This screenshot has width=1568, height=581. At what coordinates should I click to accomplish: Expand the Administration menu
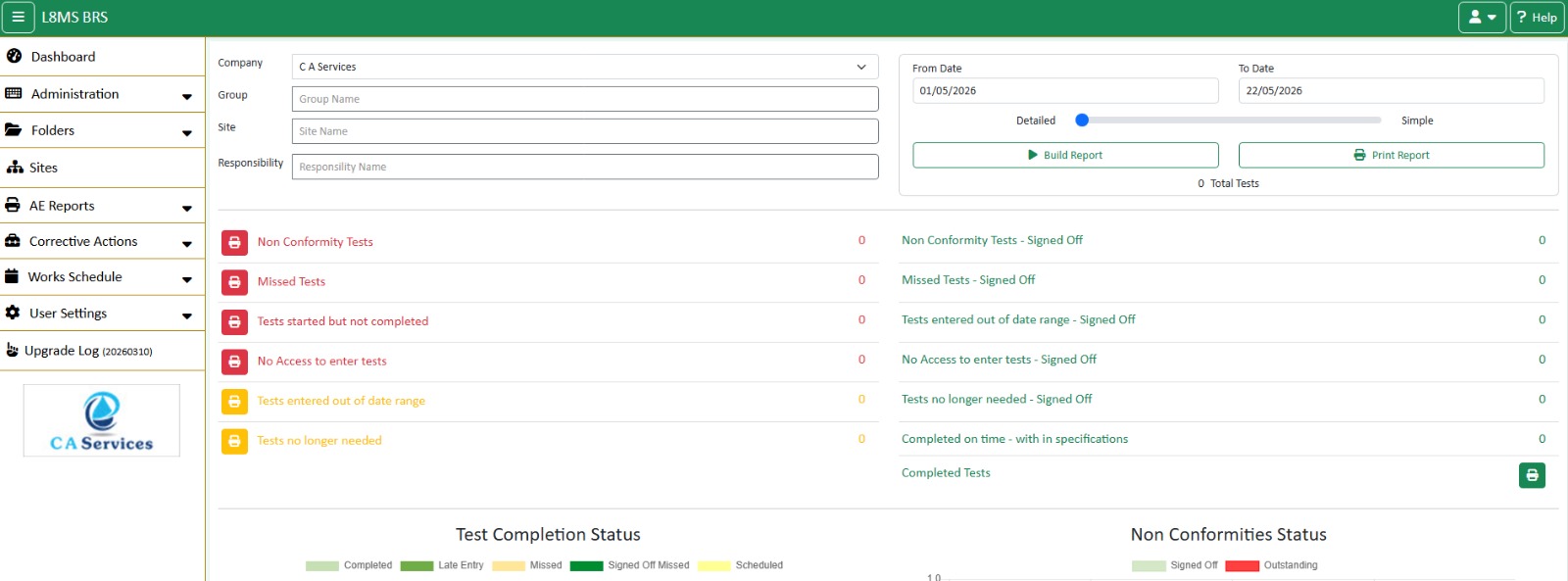coord(103,94)
